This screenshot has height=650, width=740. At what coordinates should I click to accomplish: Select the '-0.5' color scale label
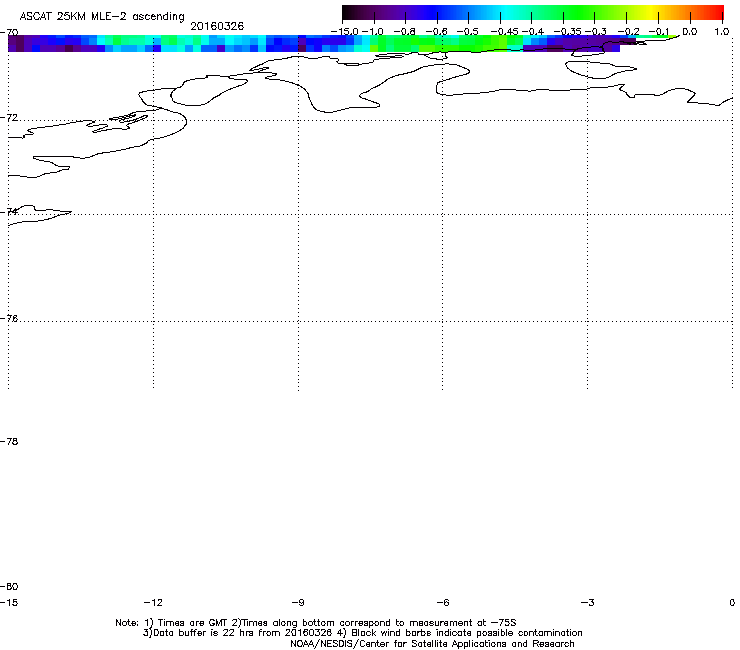click(x=468, y=32)
